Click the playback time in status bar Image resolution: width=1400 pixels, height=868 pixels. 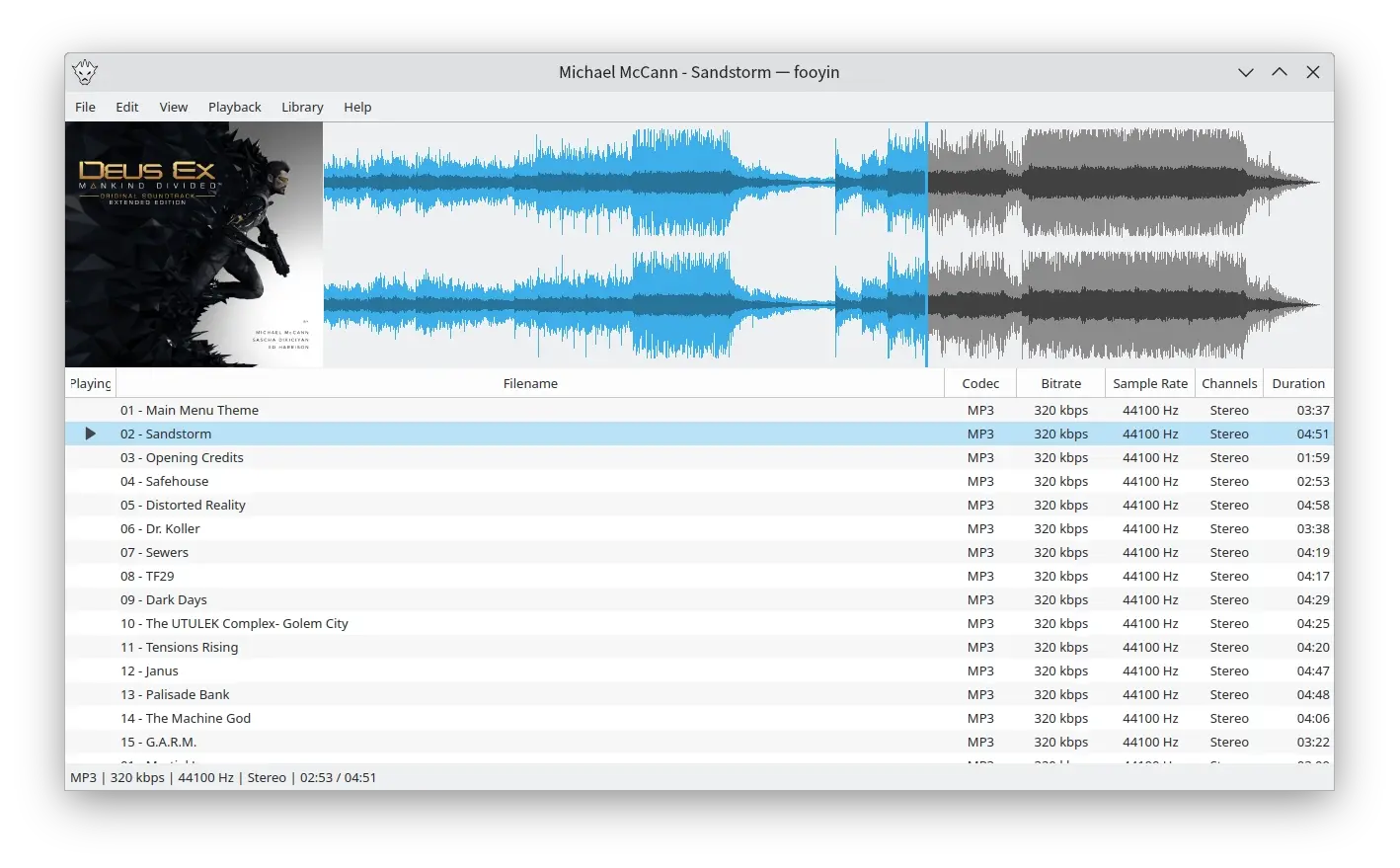point(338,777)
